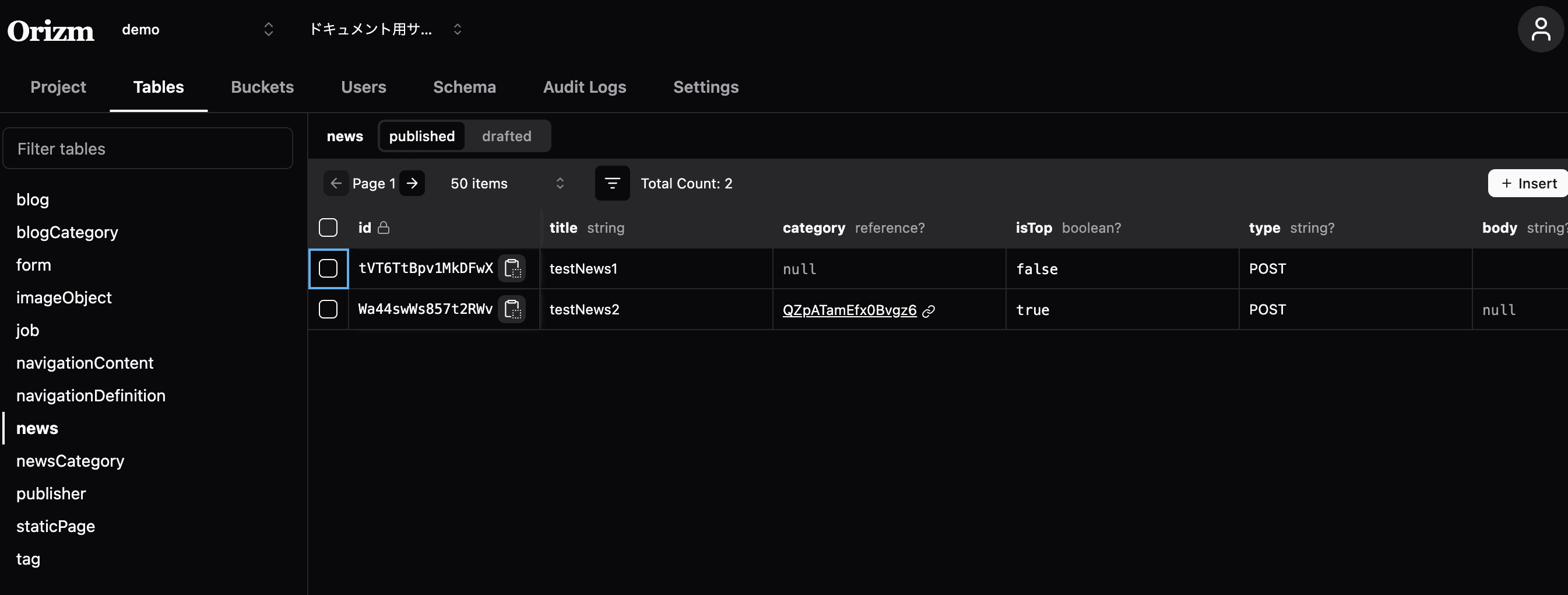Check the testNews2 row checkbox
Image resolution: width=1568 pixels, height=595 pixels.
pyautogui.click(x=328, y=309)
